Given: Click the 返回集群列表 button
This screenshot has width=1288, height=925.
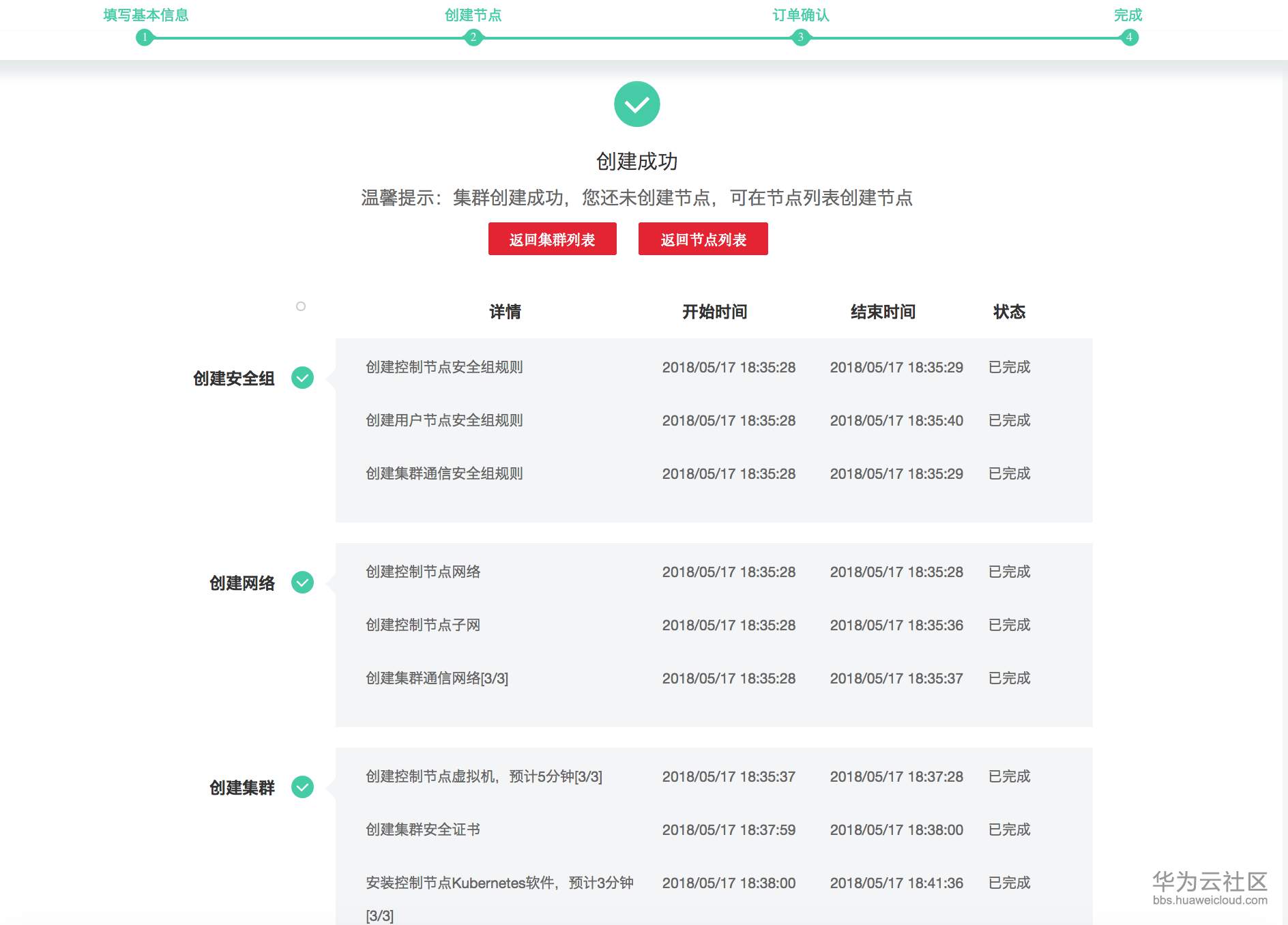Looking at the screenshot, I should click(551, 239).
